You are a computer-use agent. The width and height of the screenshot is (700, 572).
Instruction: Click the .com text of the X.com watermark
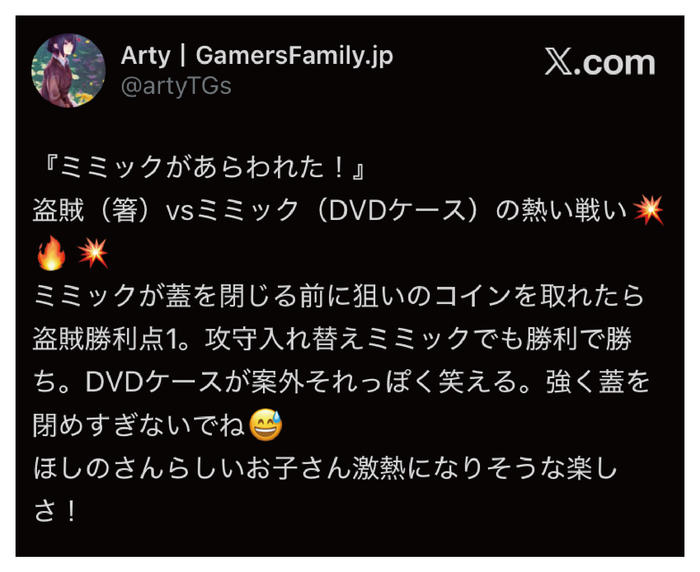[614, 63]
